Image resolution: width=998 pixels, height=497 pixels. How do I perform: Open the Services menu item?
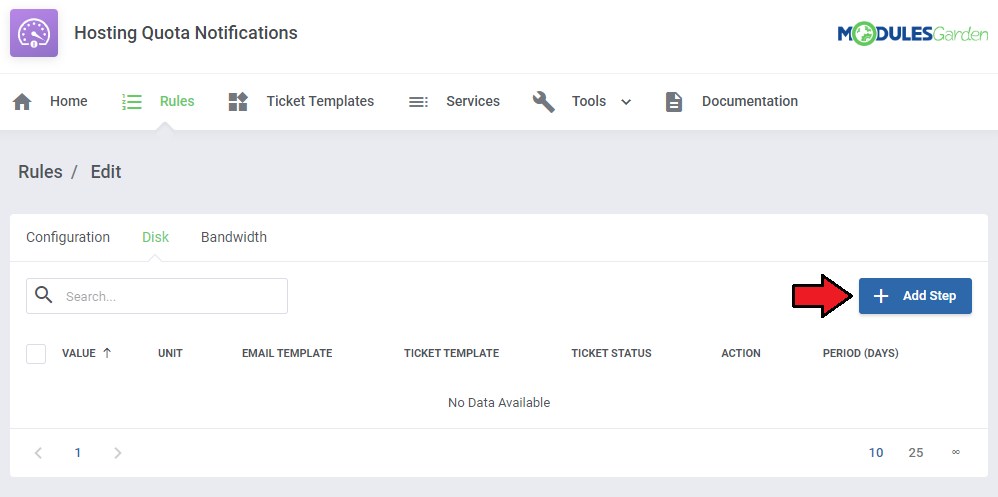(473, 101)
